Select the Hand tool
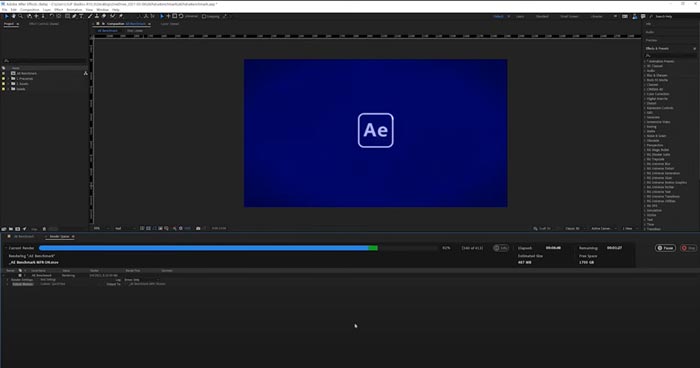Screen dimensions: 700x368 pos(13,16)
